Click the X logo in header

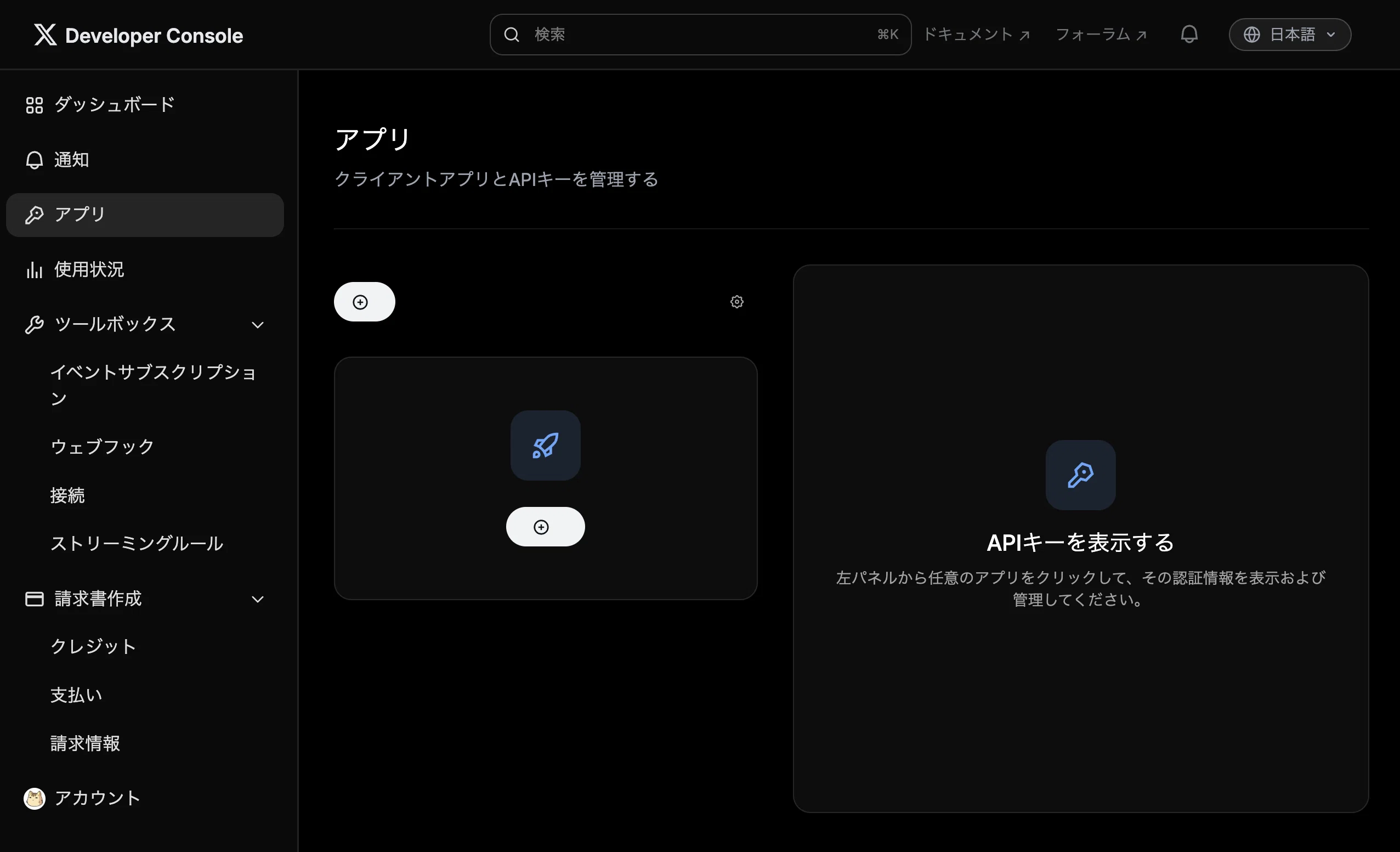[x=45, y=35]
